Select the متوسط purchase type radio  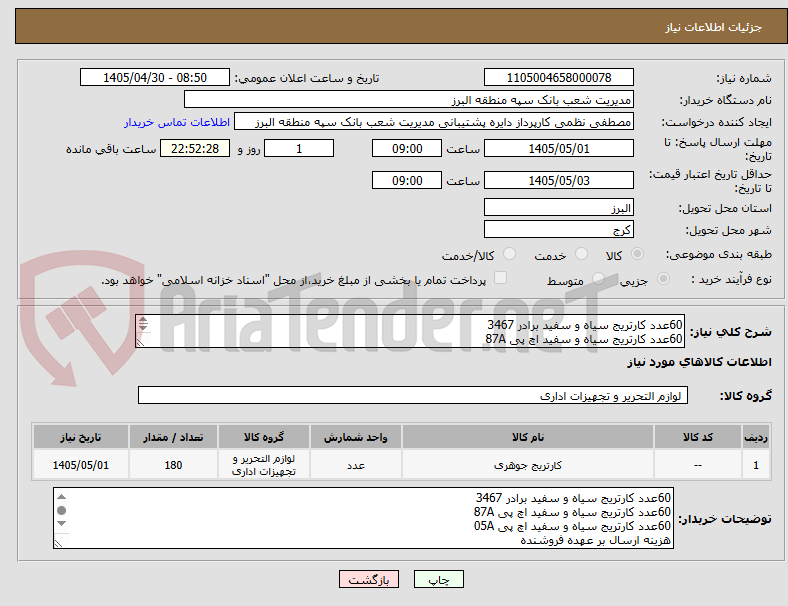coord(598,279)
